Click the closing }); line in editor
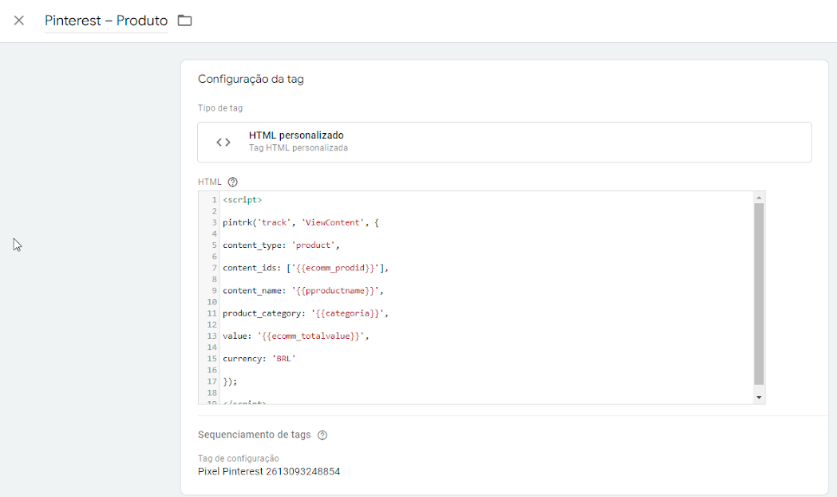This screenshot has width=837, height=497. 230,382
